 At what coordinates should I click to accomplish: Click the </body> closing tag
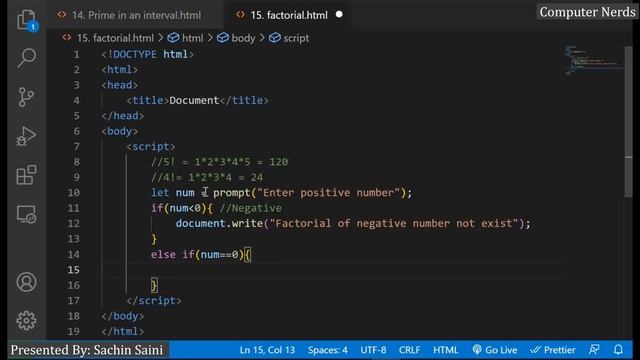click(123, 316)
